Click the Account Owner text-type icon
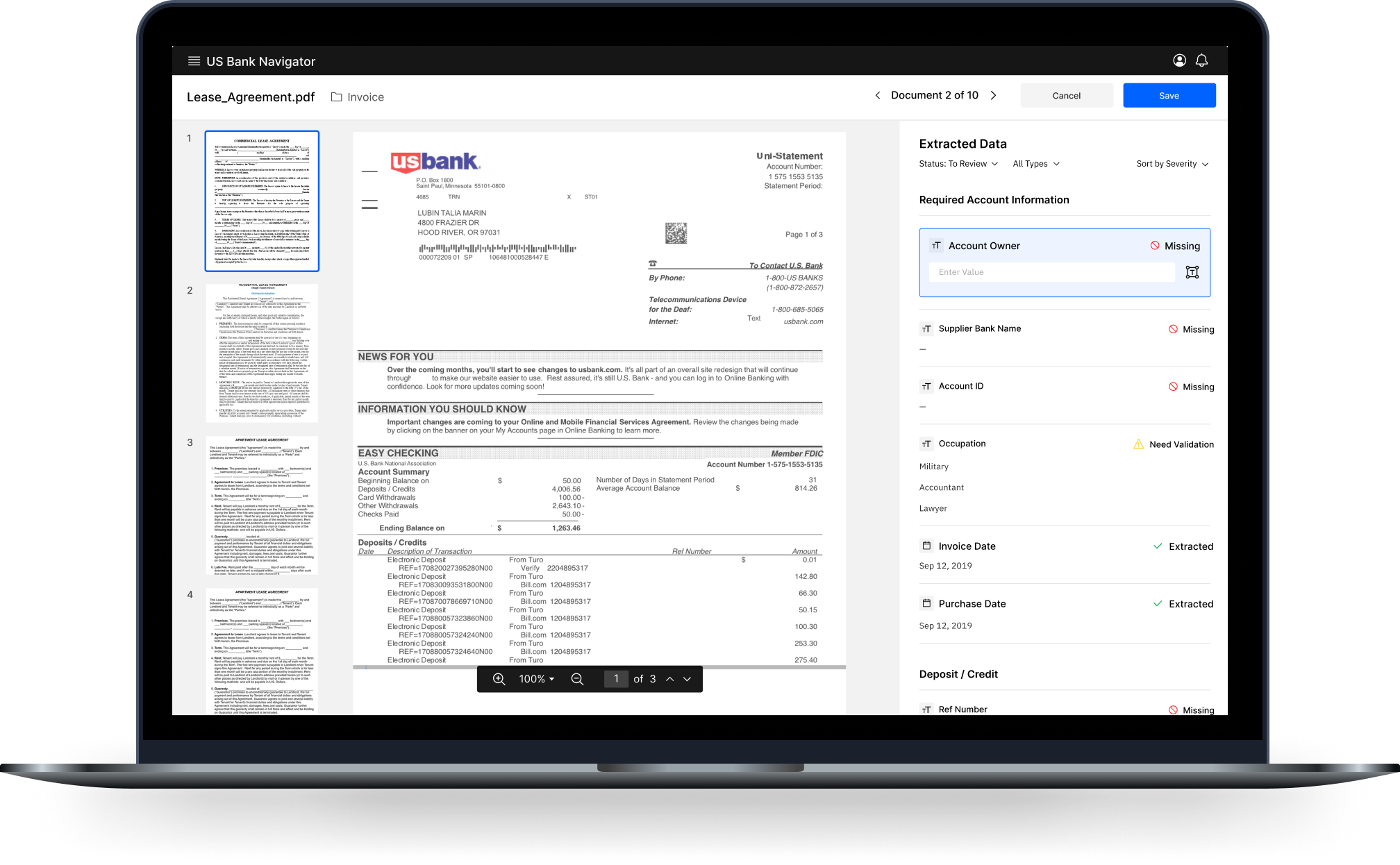The image size is (1400, 865). 936,246
